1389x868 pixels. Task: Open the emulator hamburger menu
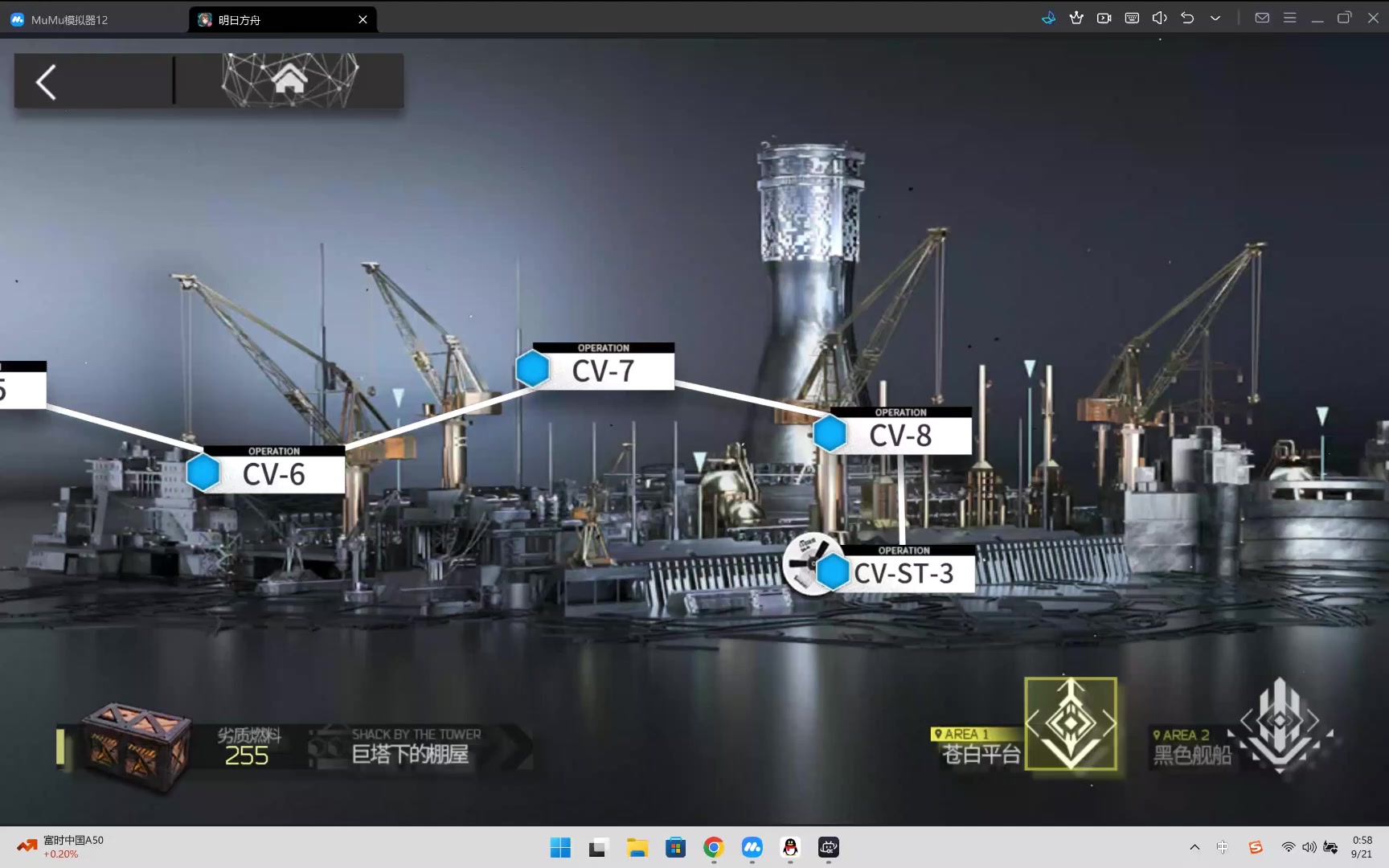(1289, 18)
